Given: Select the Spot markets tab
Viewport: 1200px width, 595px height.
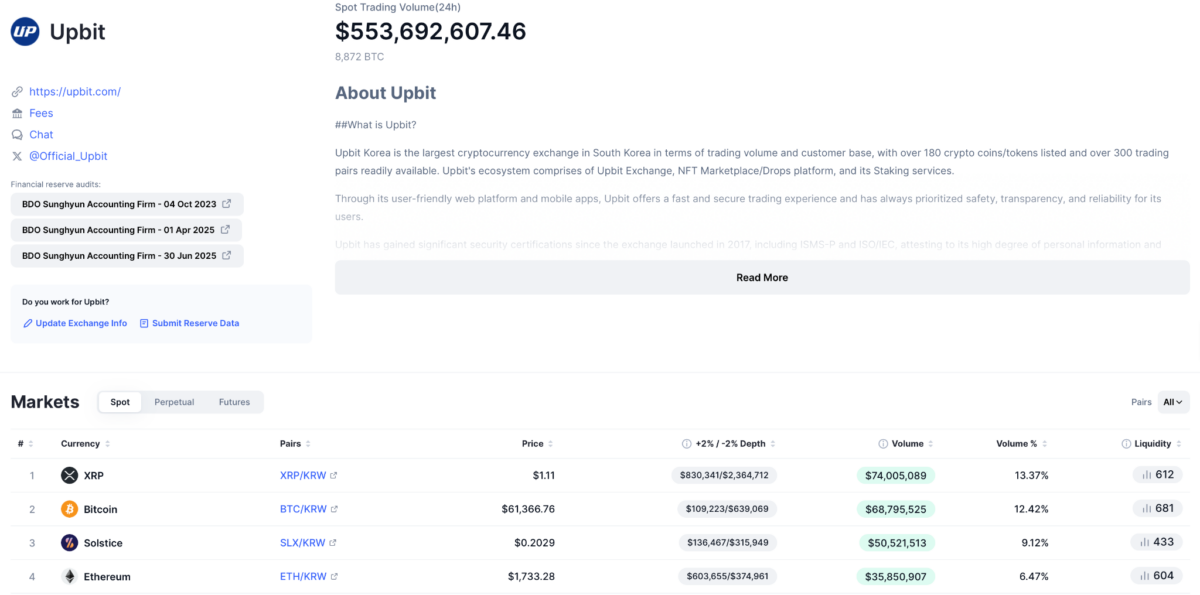Looking at the screenshot, I should (x=120, y=402).
